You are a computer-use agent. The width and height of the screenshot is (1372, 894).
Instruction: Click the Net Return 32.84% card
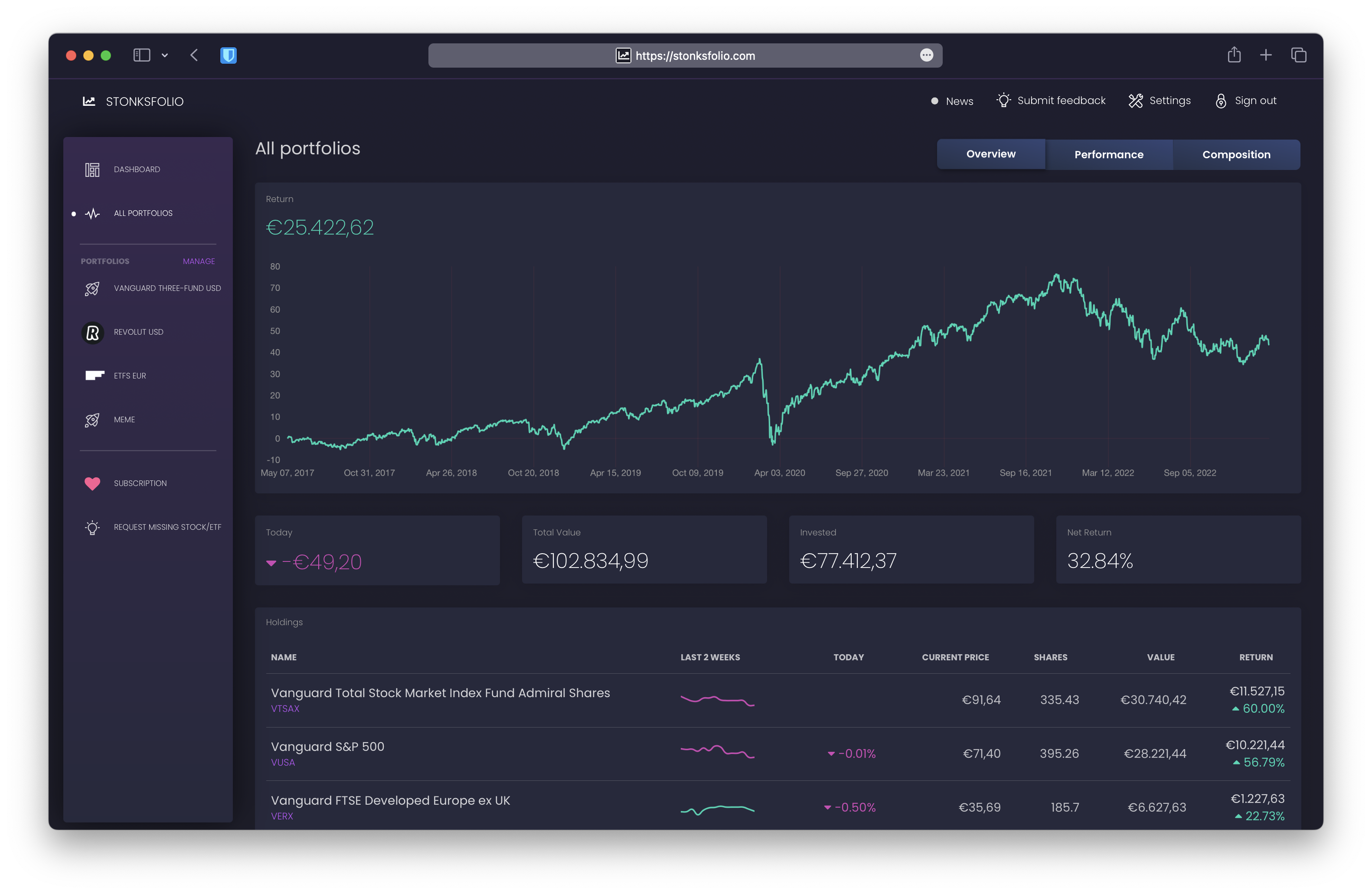tap(1178, 550)
